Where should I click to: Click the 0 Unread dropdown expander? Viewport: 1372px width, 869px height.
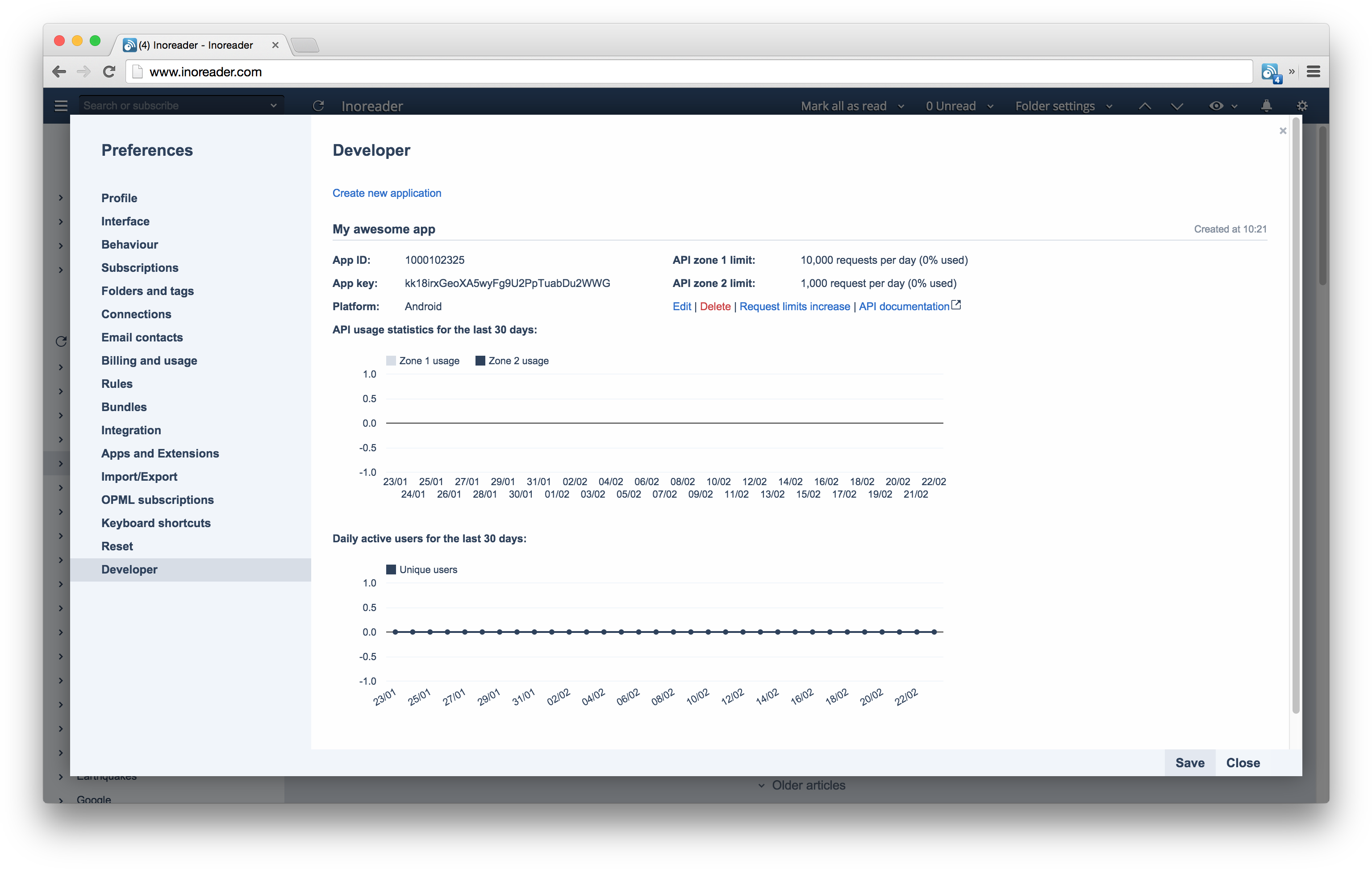[x=990, y=105]
